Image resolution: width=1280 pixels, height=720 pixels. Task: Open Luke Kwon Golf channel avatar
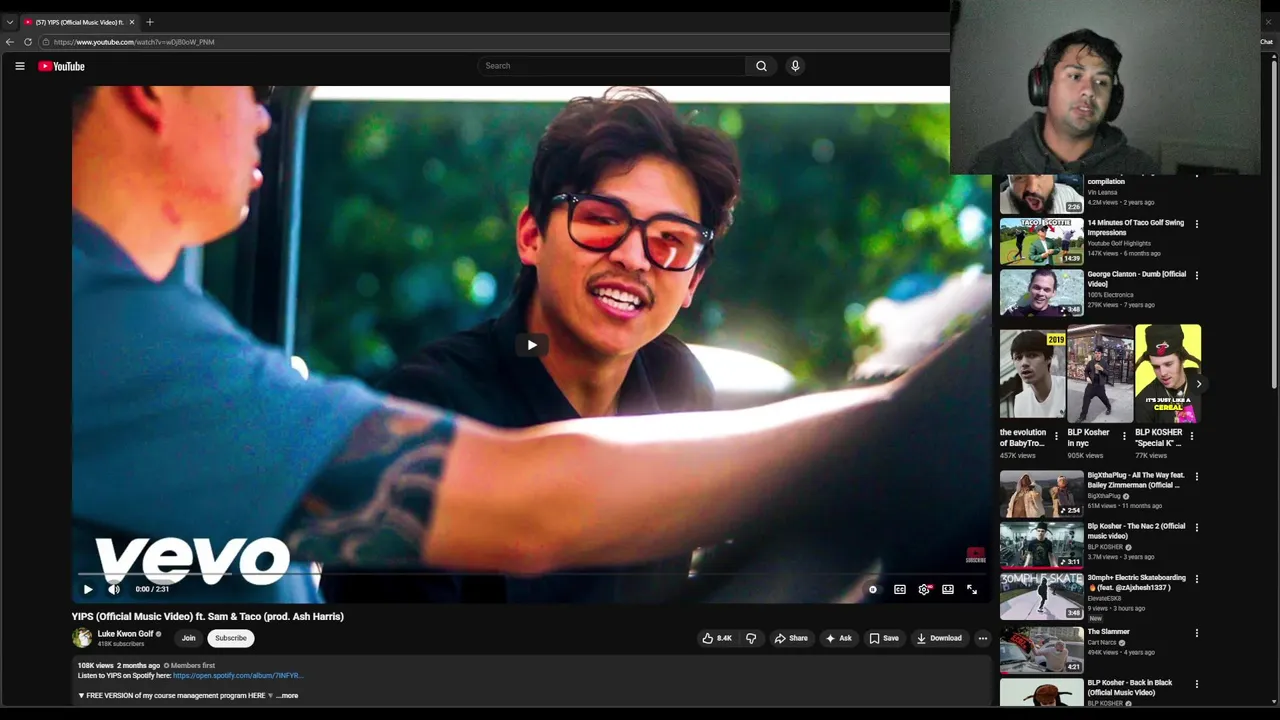(x=82, y=638)
